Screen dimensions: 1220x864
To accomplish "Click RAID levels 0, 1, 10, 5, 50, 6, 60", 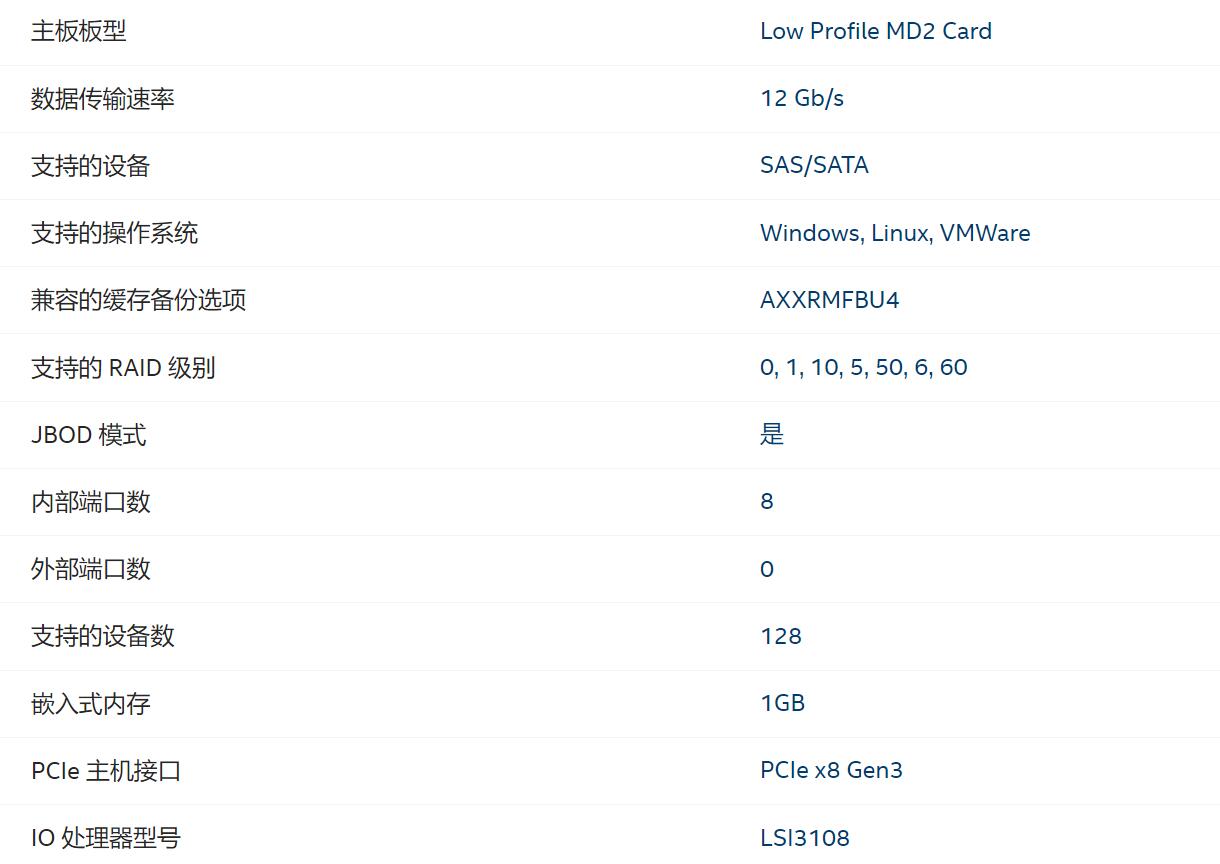I will [863, 367].
